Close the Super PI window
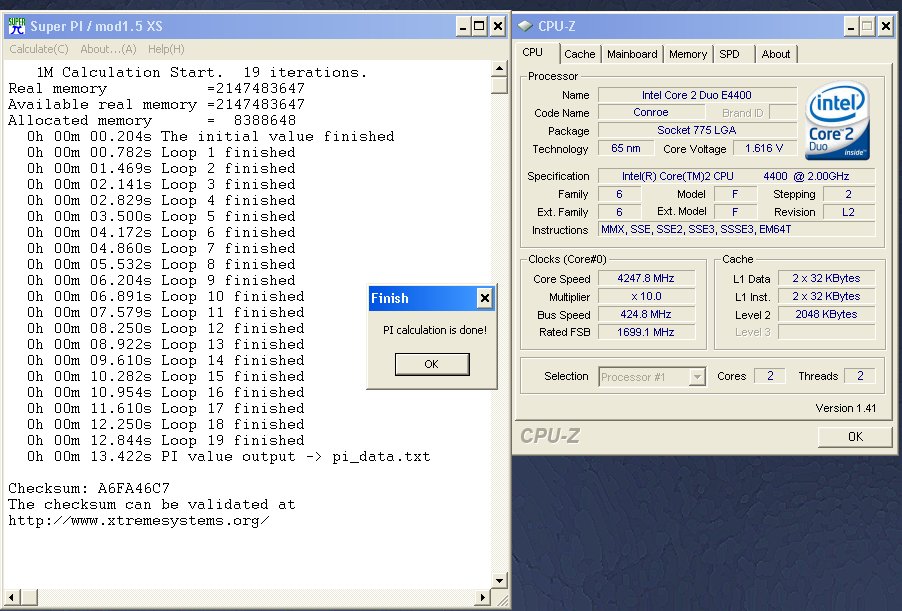The image size is (902, 611). [x=498, y=26]
